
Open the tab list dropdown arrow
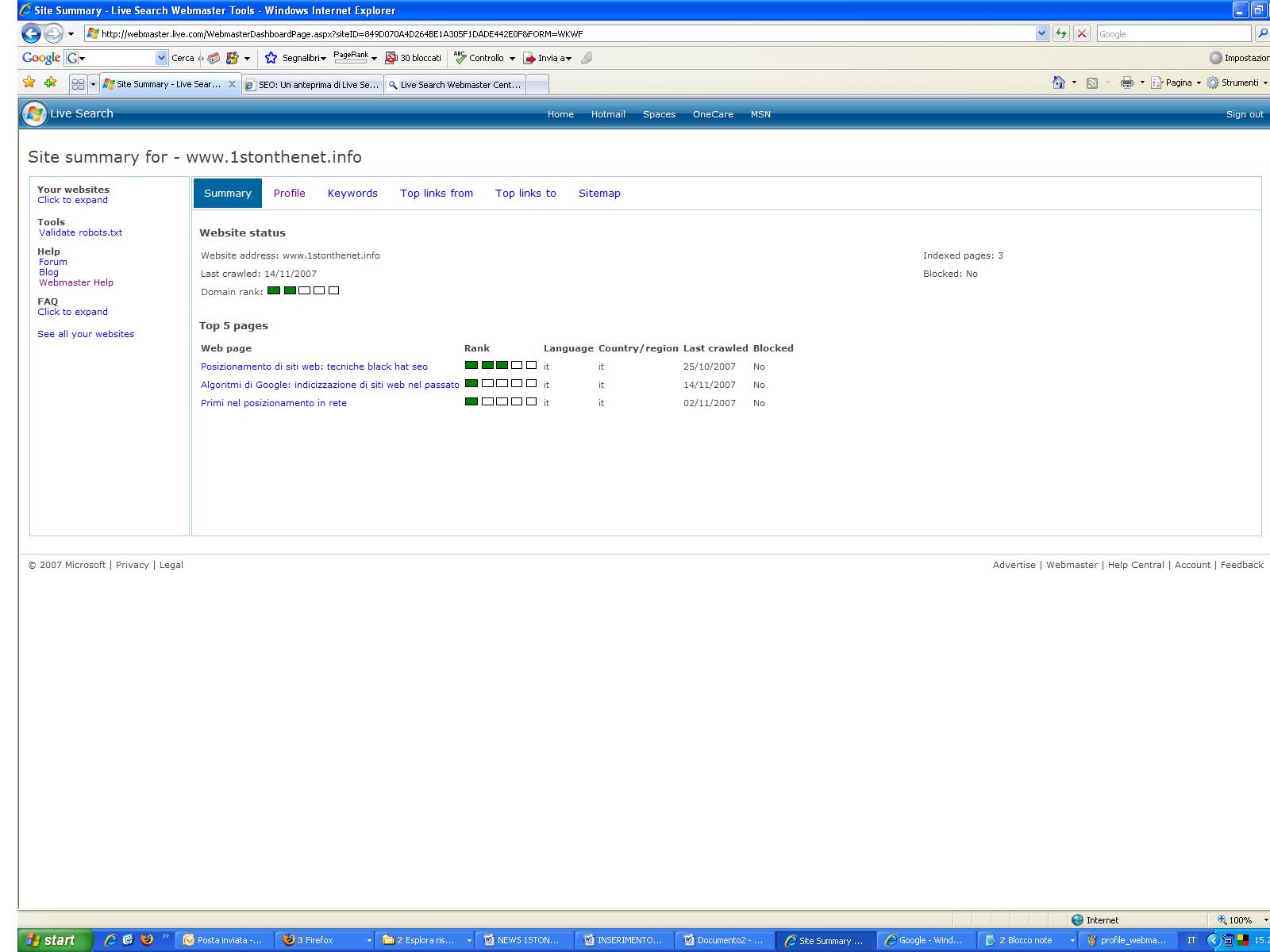[93, 84]
